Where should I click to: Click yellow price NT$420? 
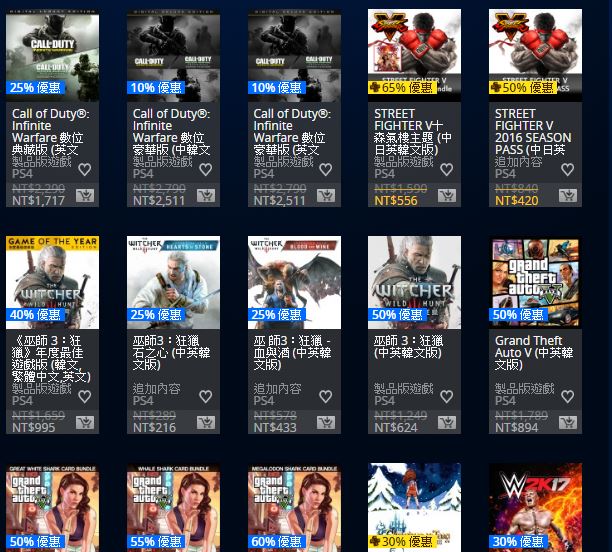tap(517, 201)
